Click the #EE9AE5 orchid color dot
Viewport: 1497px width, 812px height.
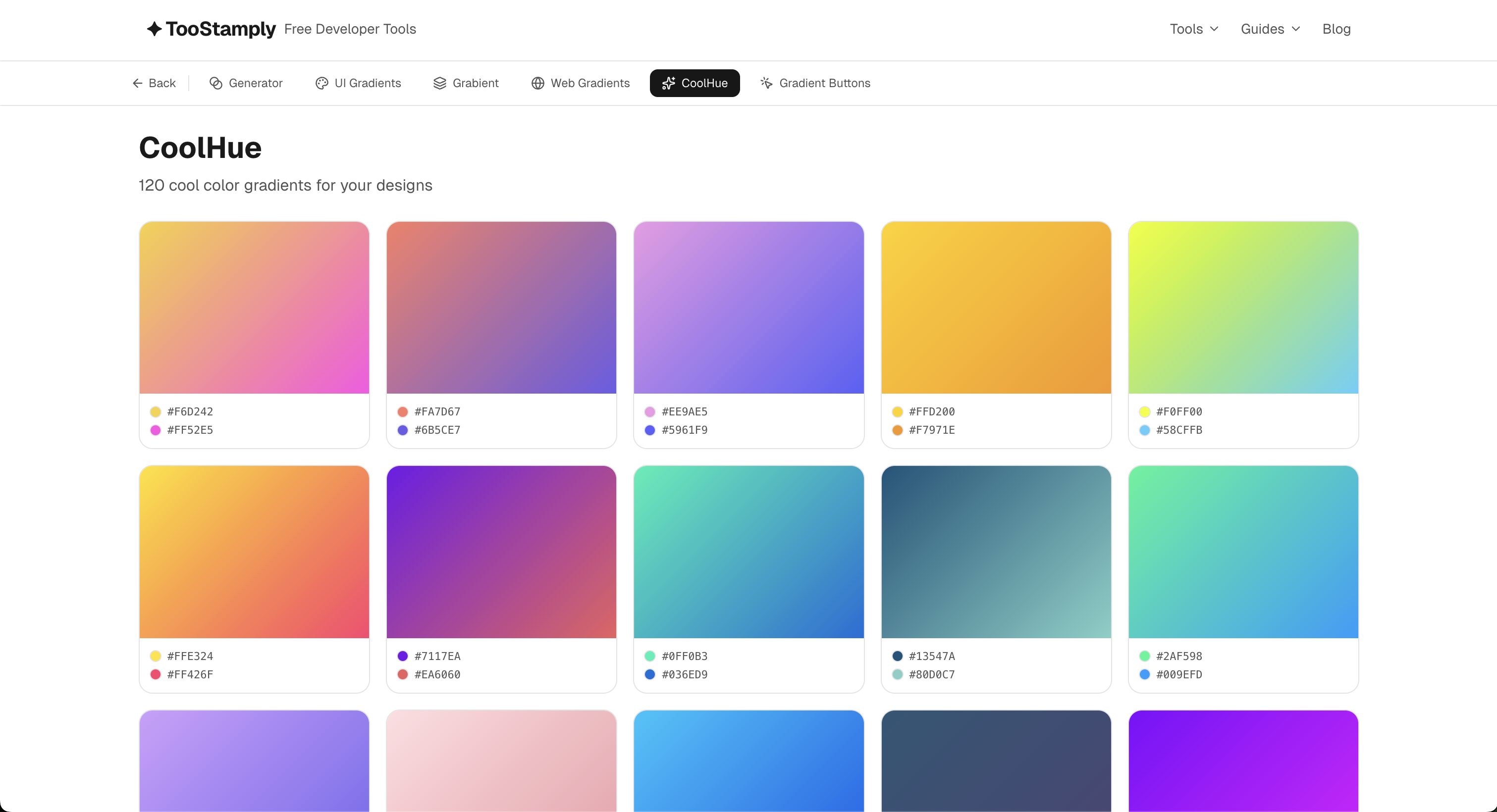pyautogui.click(x=650, y=412)
